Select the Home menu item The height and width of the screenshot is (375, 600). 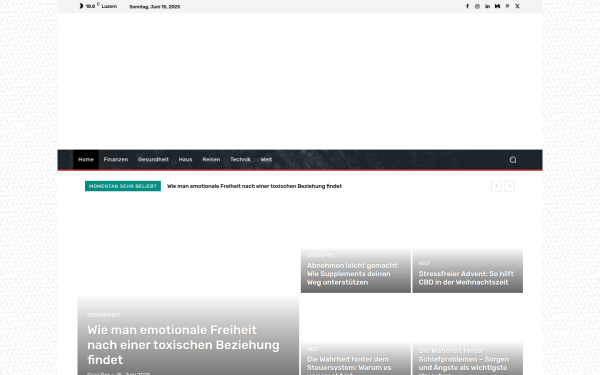(86, 160)
